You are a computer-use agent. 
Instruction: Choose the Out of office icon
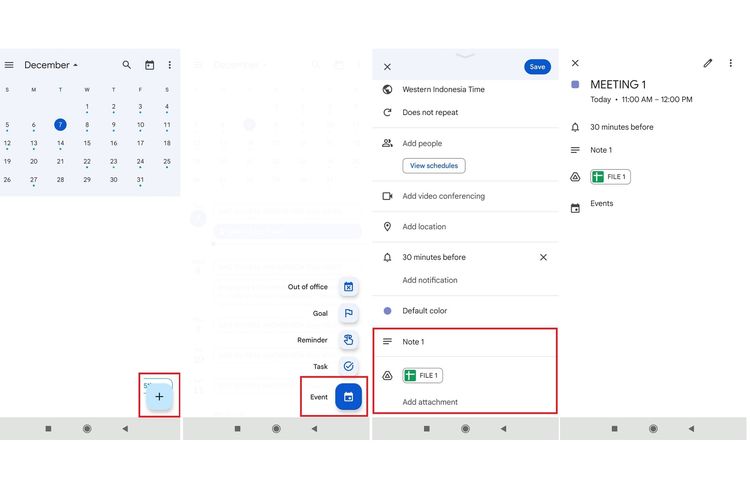coord(348,287)
